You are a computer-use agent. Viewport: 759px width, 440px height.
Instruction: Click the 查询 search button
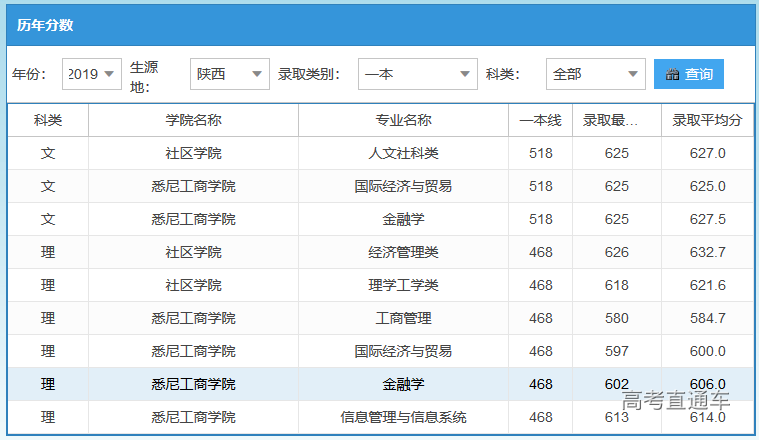click(688, 74)
